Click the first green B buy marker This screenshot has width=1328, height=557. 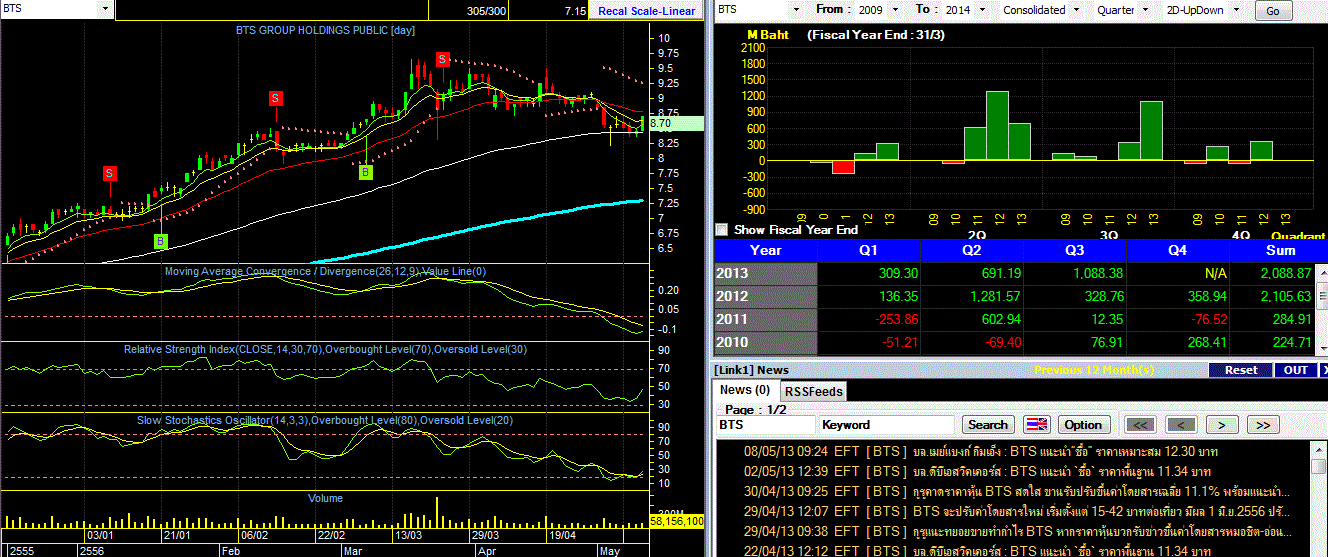[x=161, y=241]
